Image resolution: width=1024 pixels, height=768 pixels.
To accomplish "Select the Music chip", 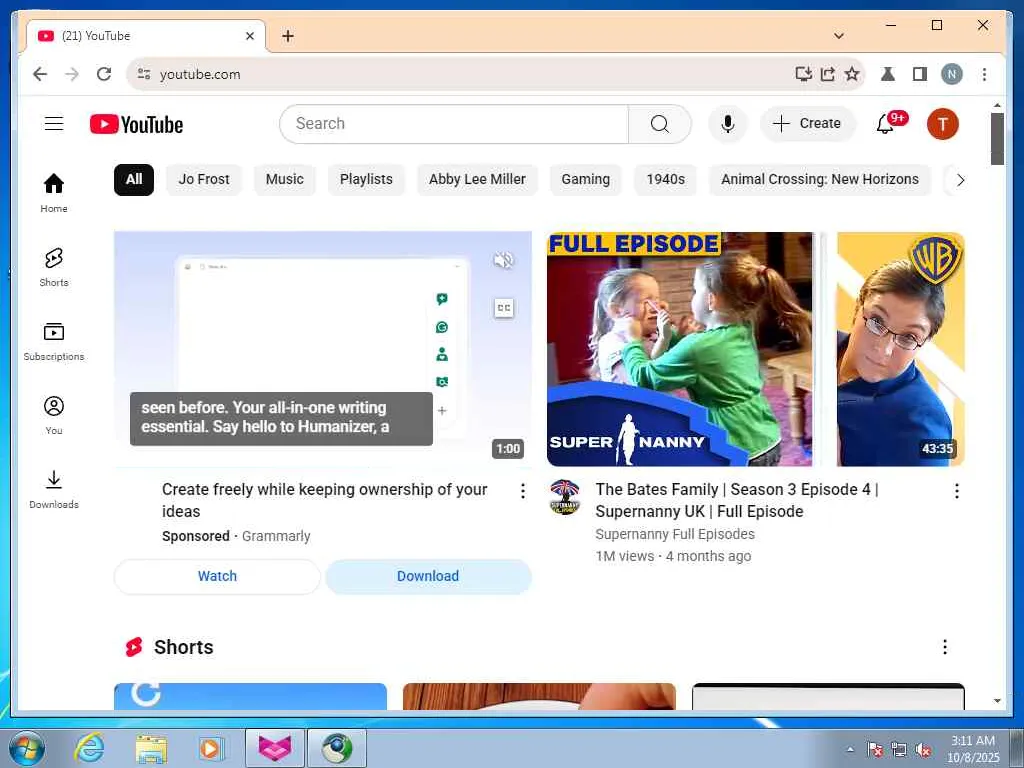I will tap(285, 180).
